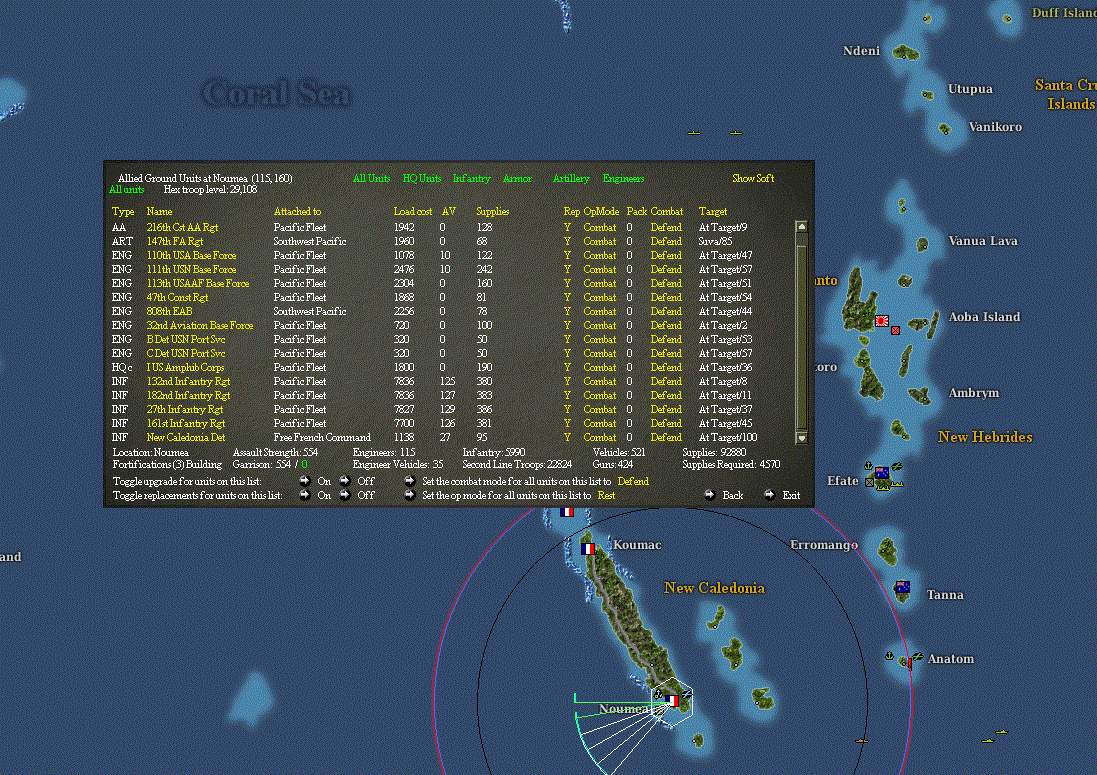Click Show Soft toggle
The height and width of the screenshot is (775, 1097).
(753, 178)
